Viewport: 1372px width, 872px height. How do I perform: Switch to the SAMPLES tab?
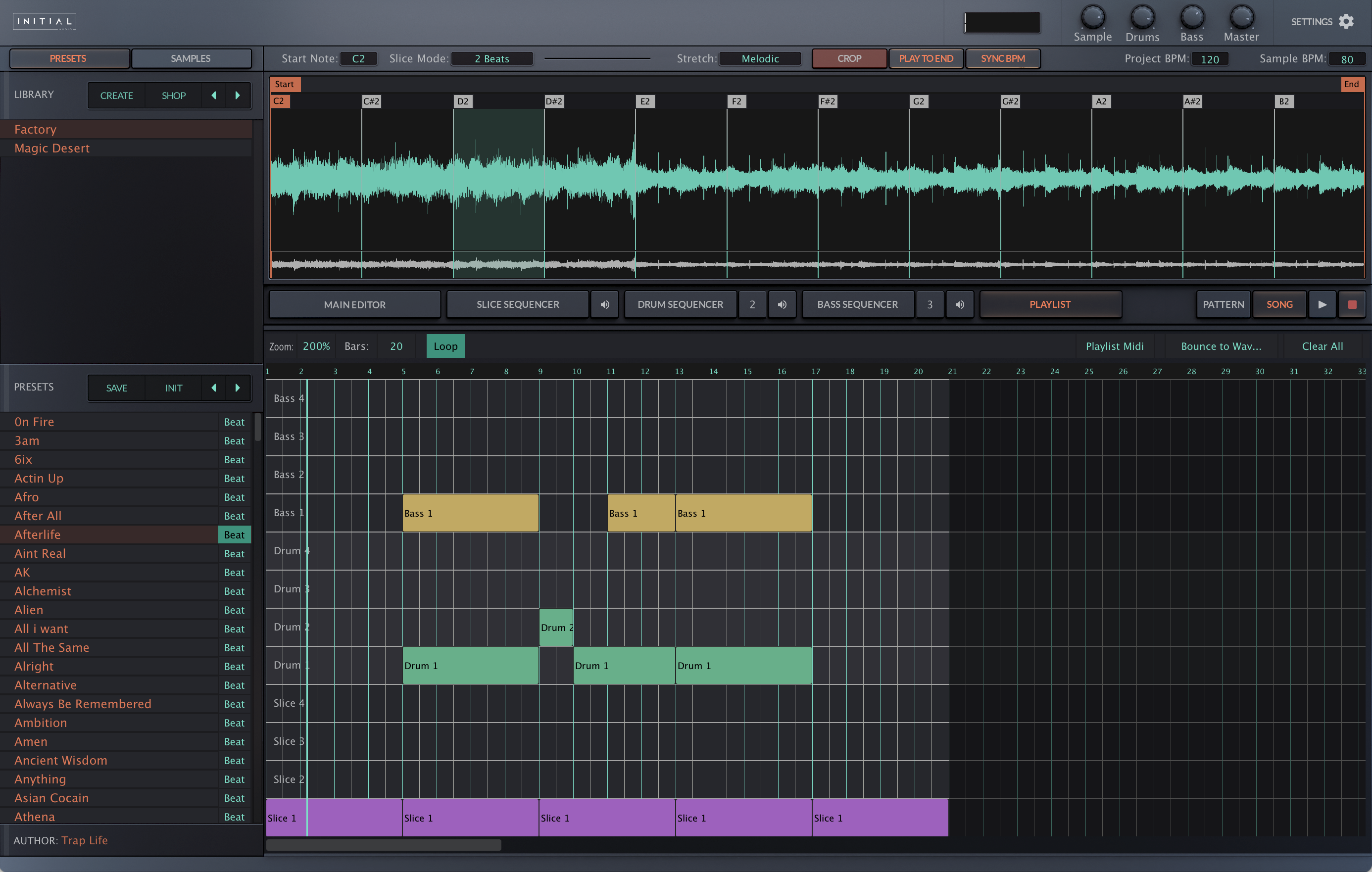(191, 58)
